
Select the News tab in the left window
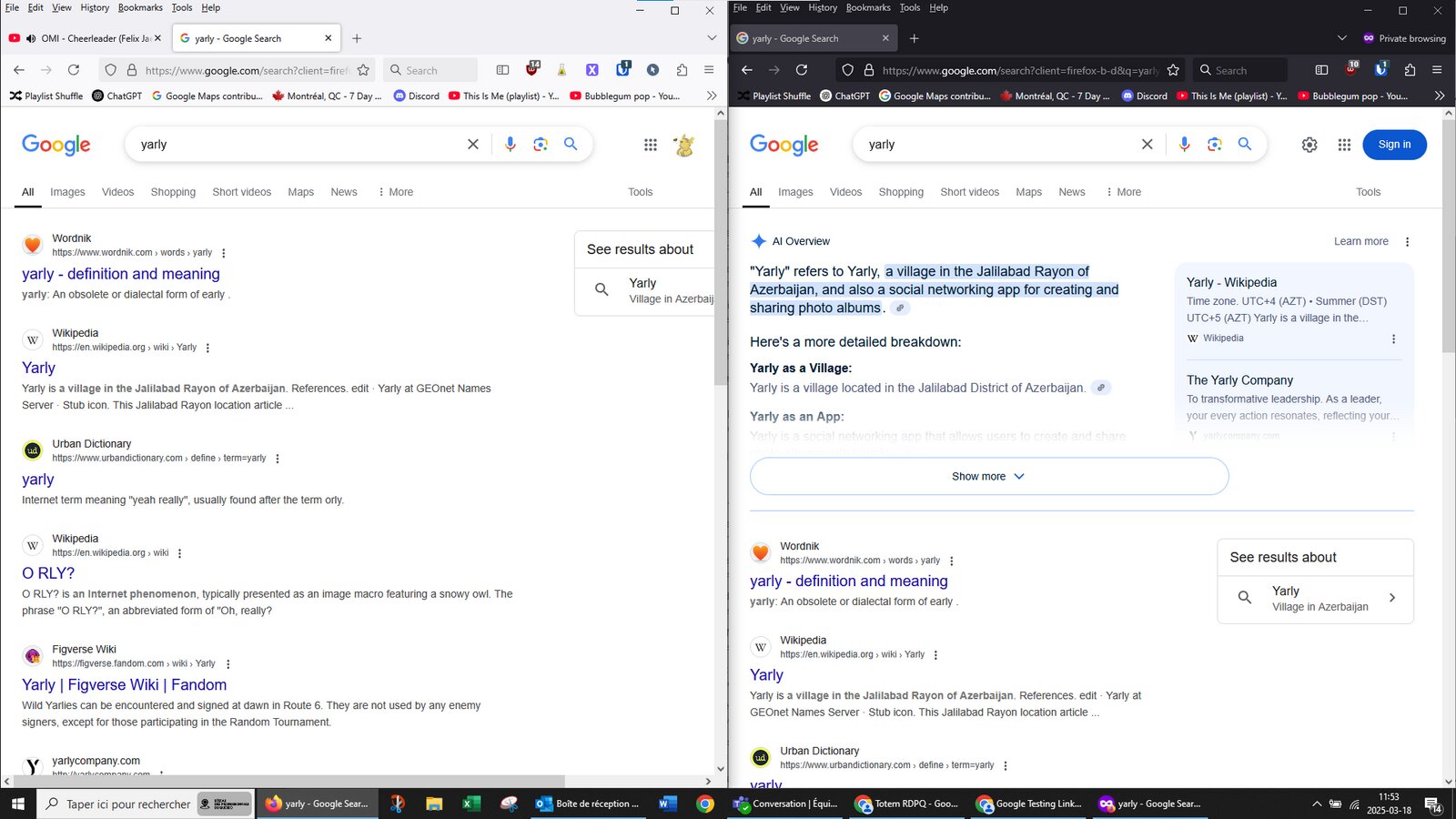[x=344, y=192]
